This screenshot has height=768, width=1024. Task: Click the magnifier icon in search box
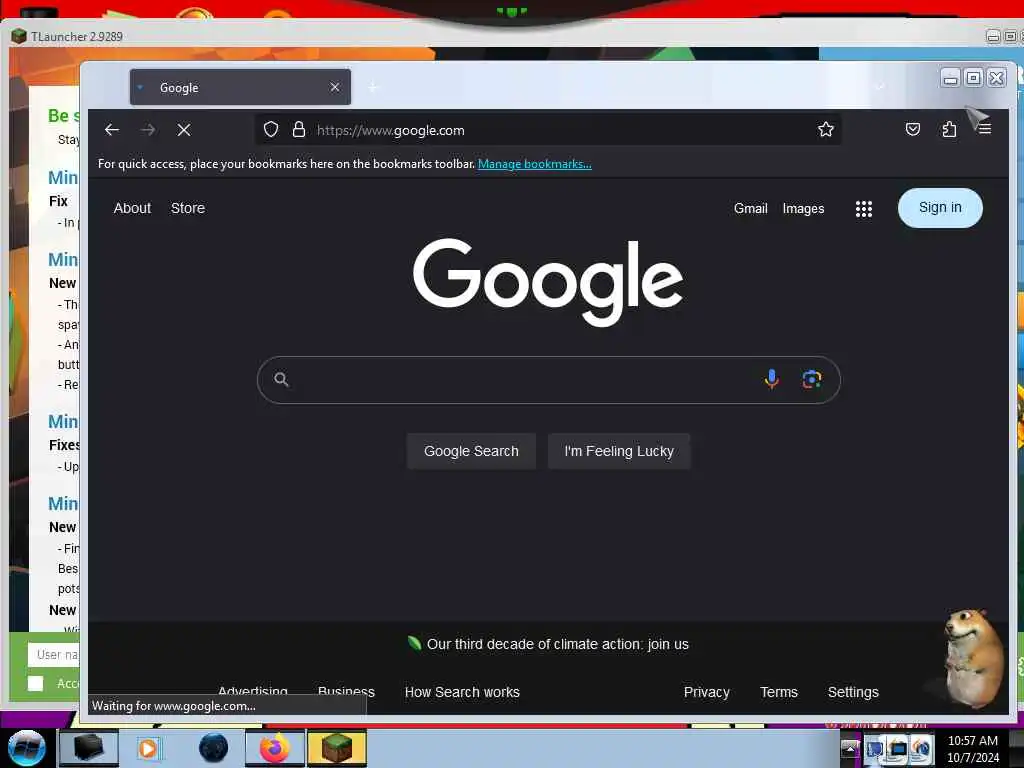[281, 379]
